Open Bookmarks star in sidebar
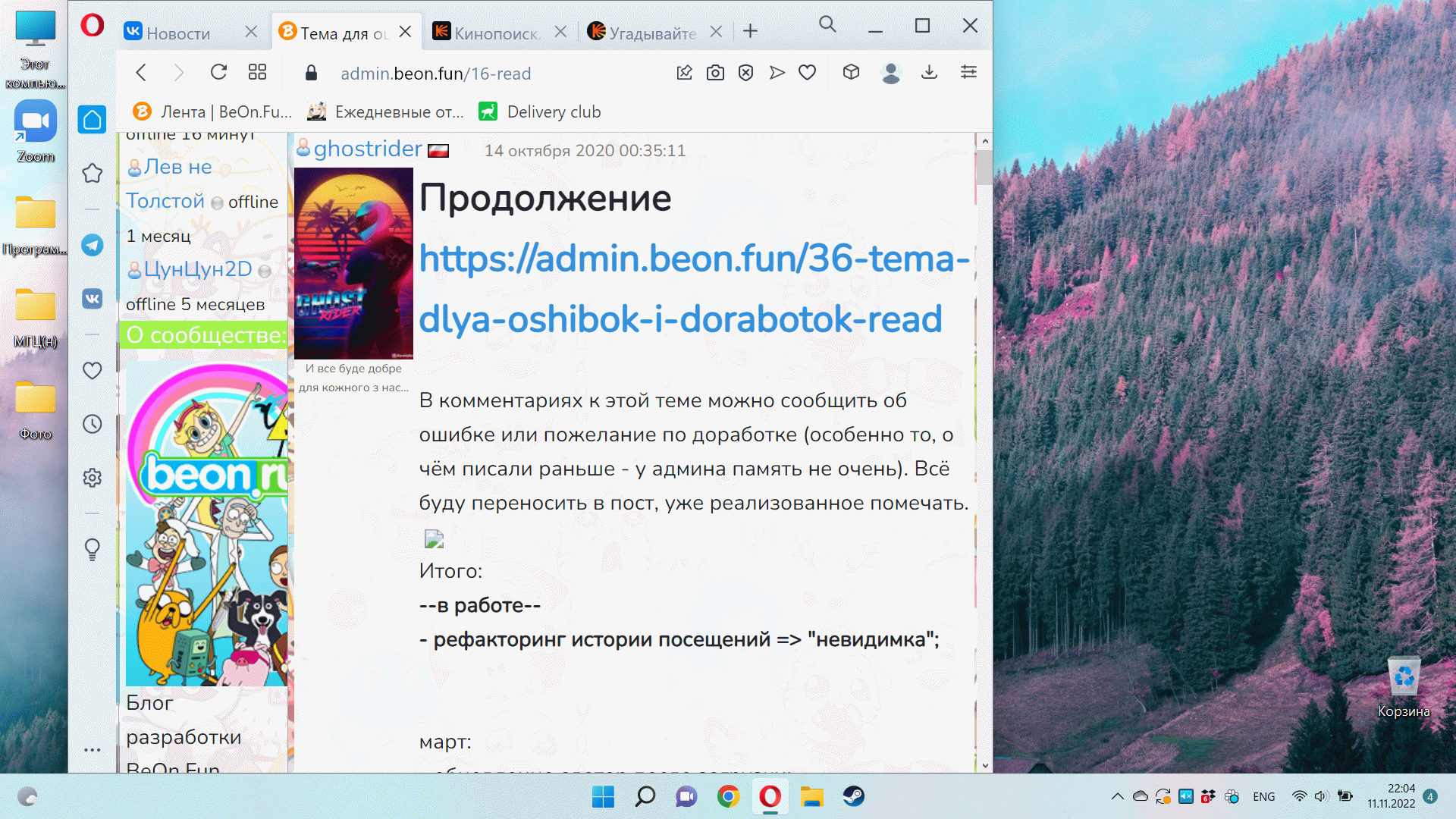 [x=93, y=173]
